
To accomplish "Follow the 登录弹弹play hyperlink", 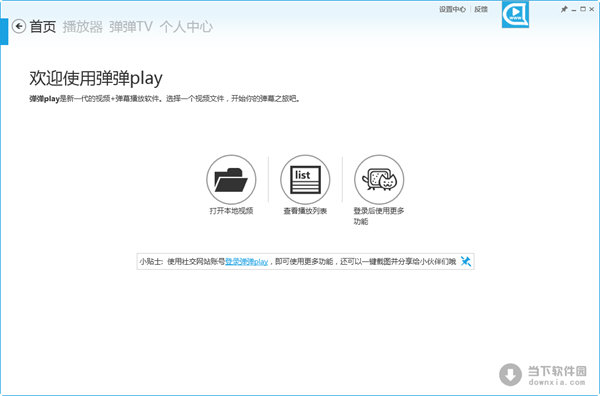I will (246, 262).
